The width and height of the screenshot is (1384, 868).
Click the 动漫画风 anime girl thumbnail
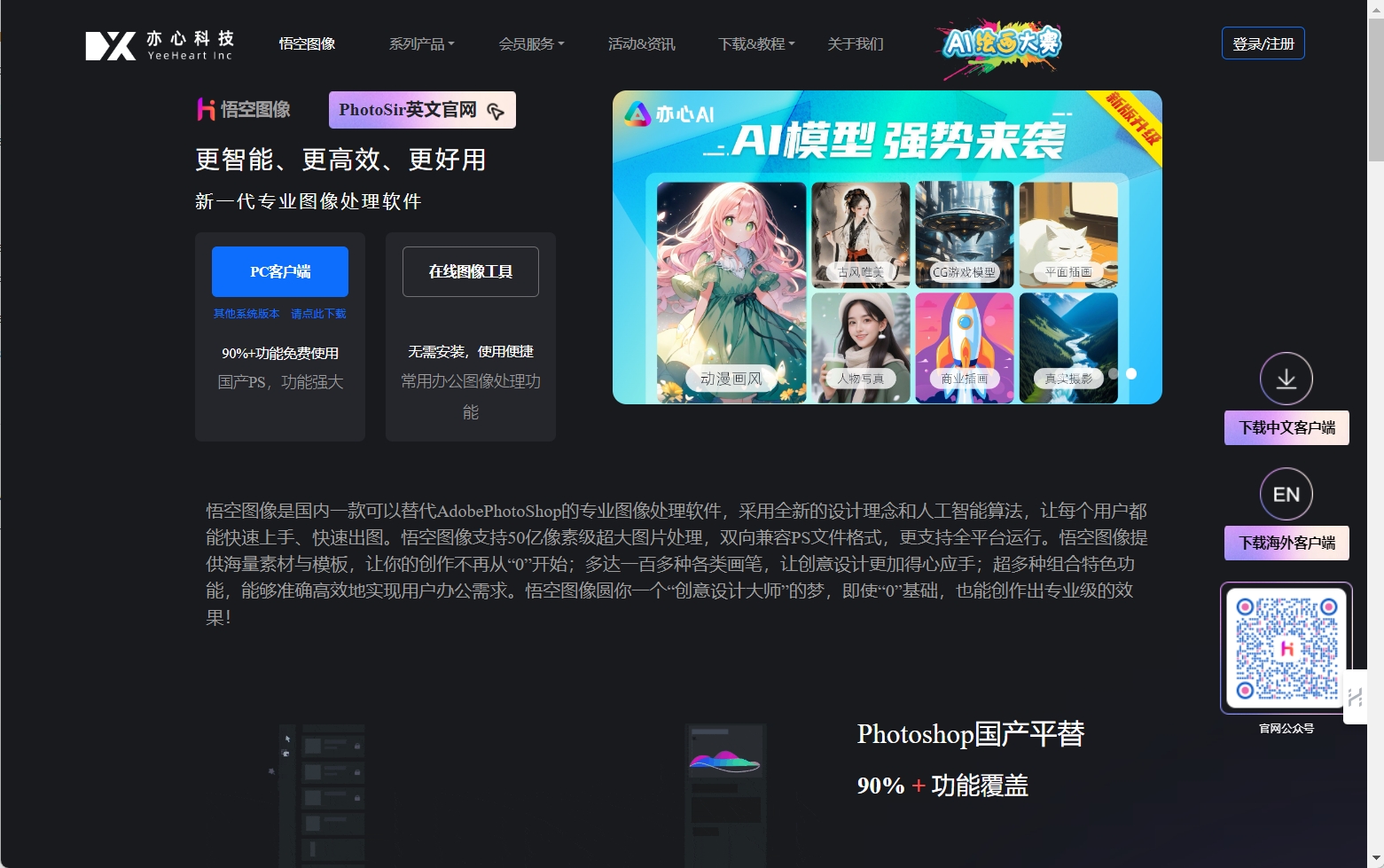[731, 293]
